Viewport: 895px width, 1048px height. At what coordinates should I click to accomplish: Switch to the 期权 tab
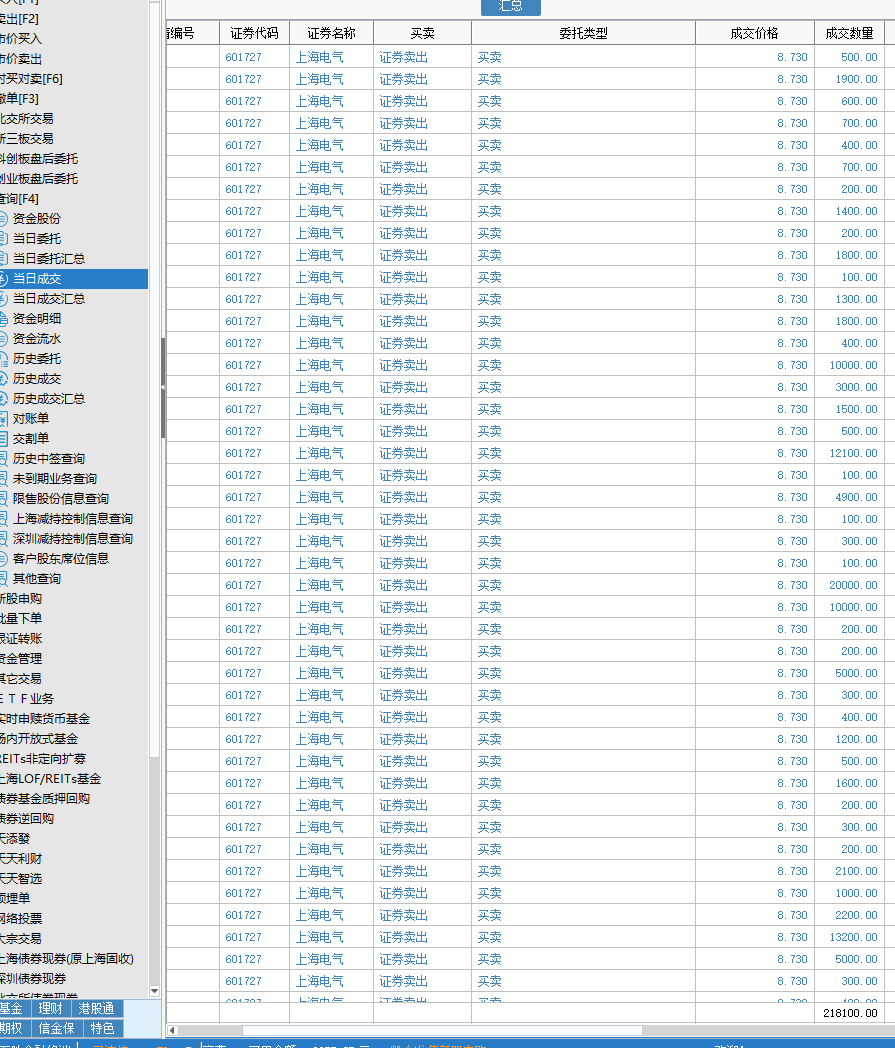tap(13, 1029)
